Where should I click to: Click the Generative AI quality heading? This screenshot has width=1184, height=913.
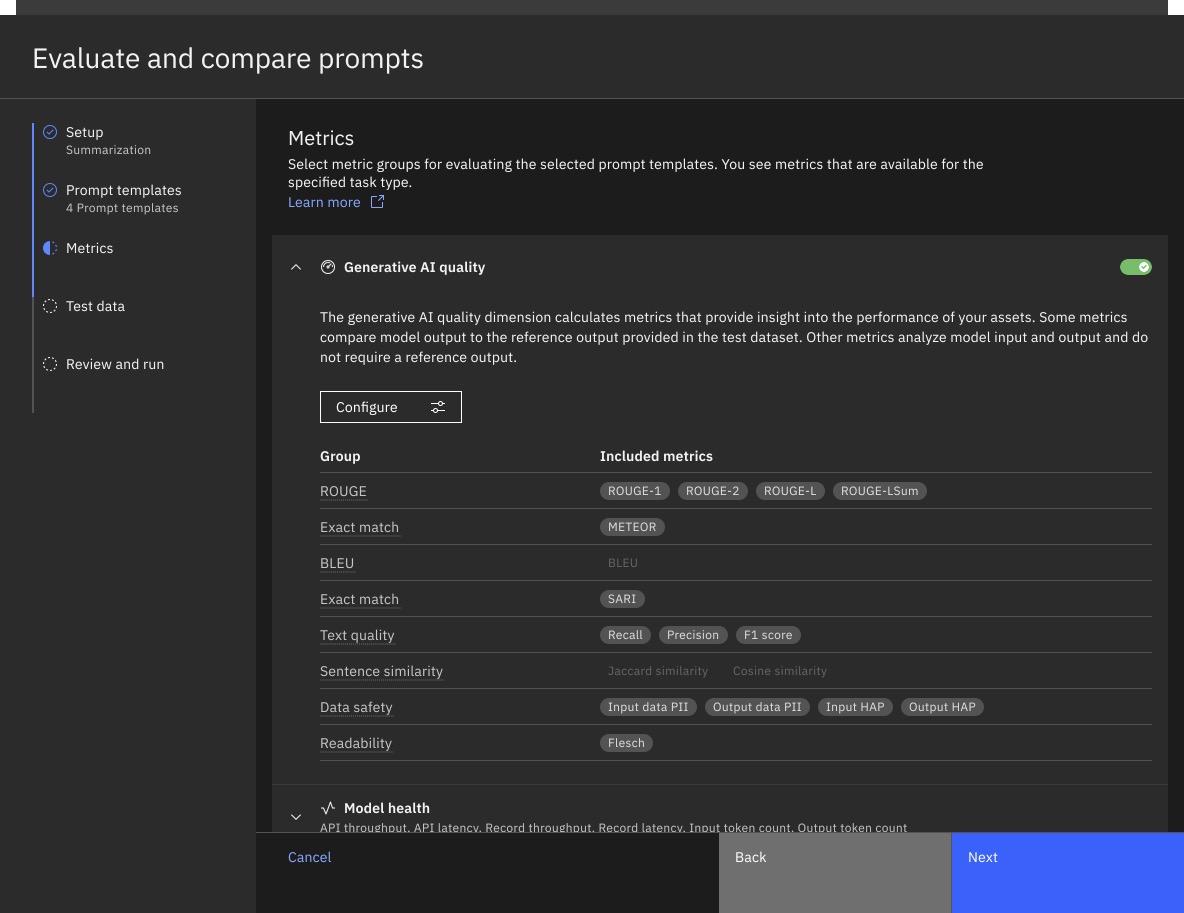[415, 267]
